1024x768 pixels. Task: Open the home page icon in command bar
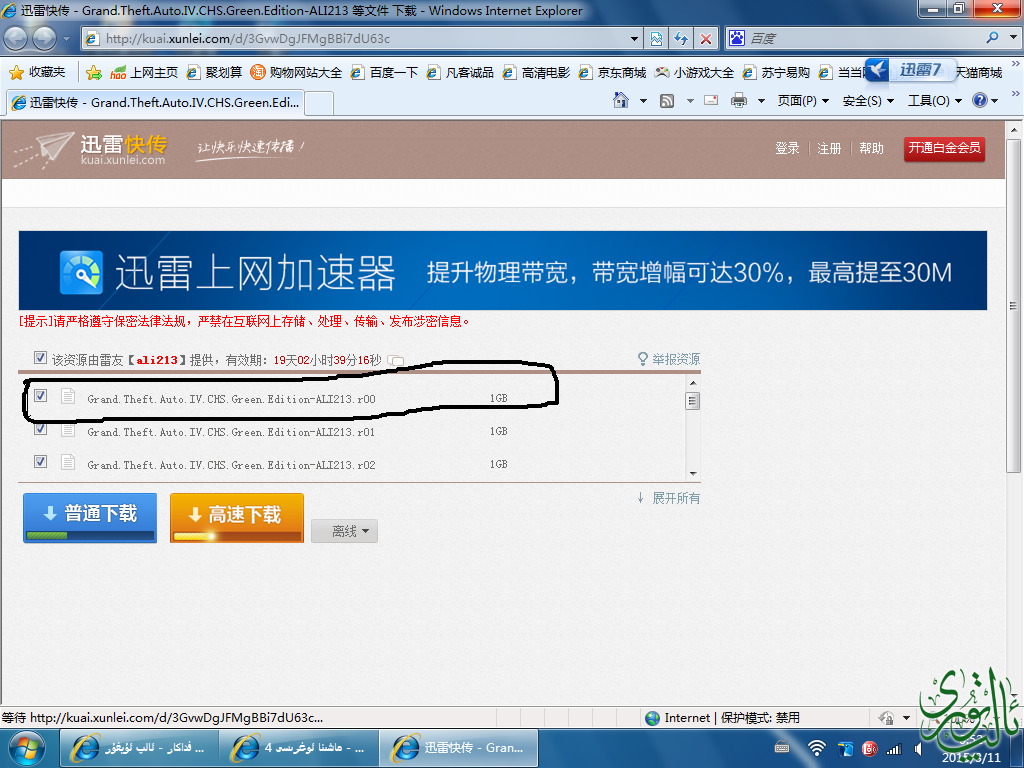[x=621, y=101]
